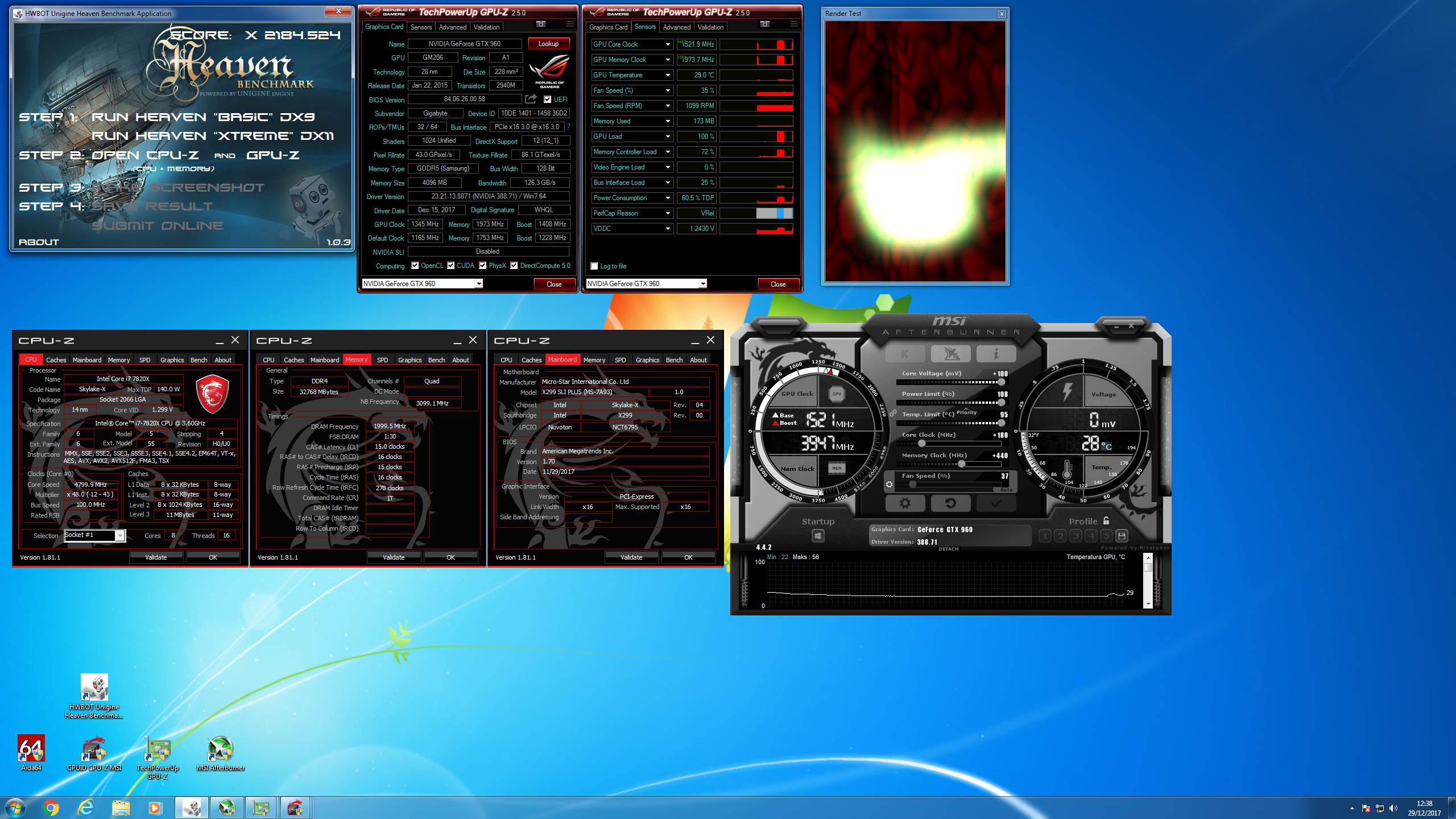Open the HWBOT Unigine Heaven desktop shortcut
The height and width of the screenshot is (819, 1456).
pyautogui.click(x=94, y=696)
